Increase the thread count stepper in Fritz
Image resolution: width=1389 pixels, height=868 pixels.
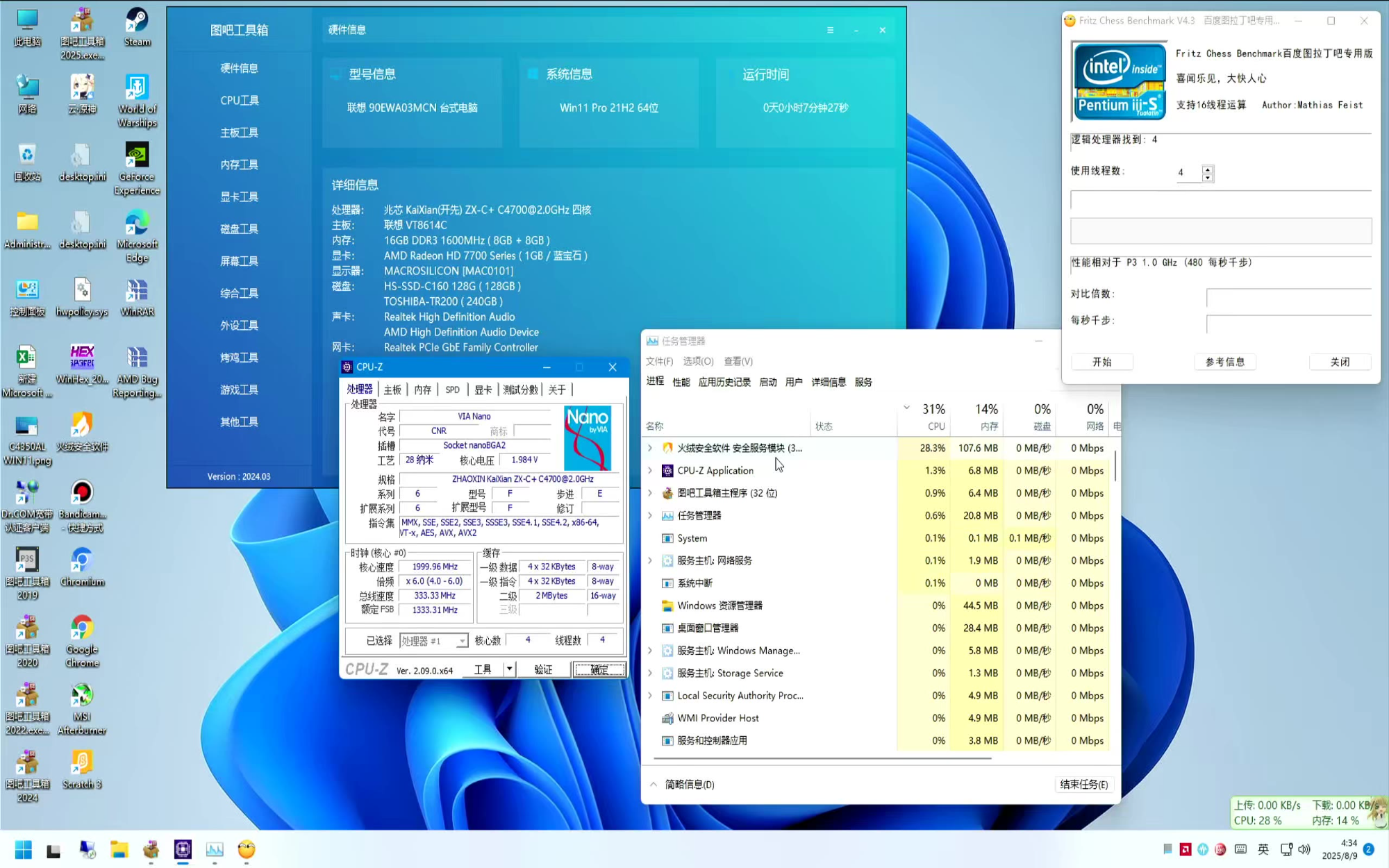pyautogui.click(x=1208, y=169)
